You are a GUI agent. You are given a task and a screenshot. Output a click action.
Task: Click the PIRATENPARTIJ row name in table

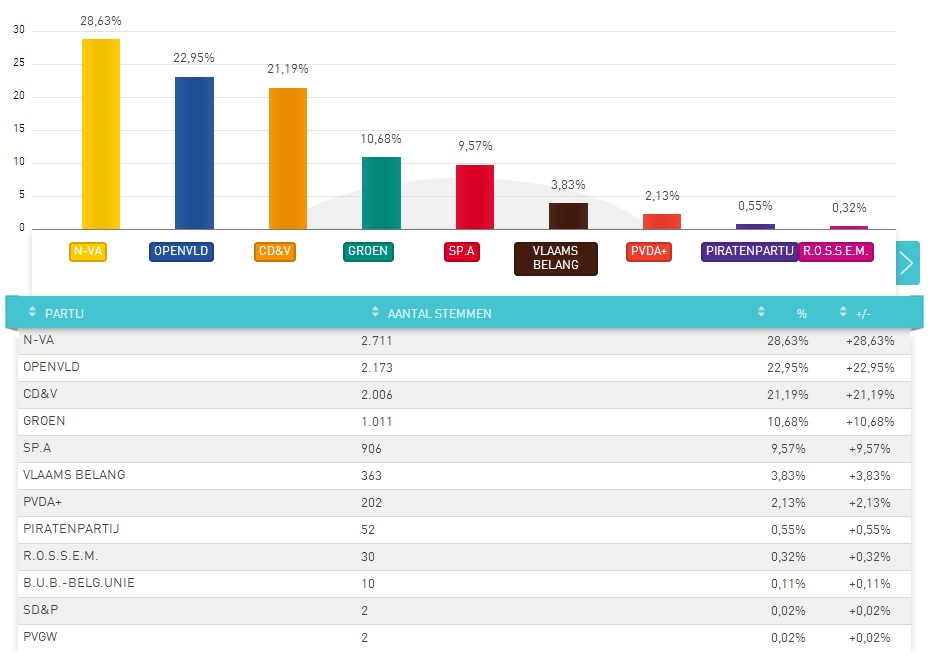coord(71,529)
